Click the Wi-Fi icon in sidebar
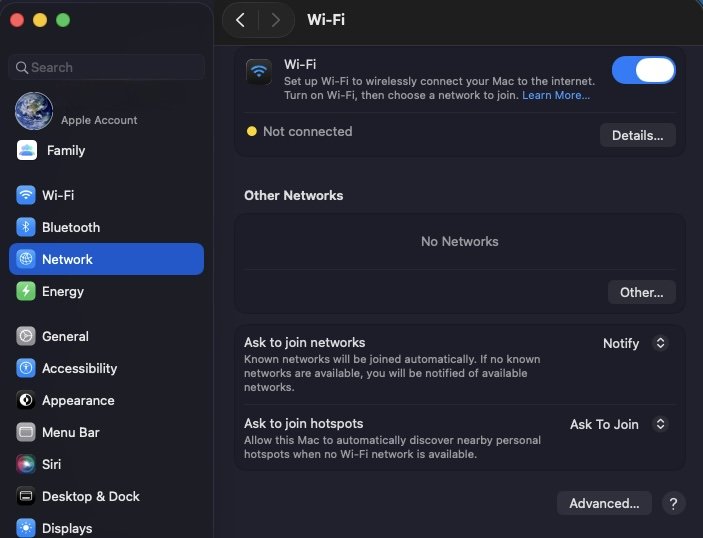The image size is (703, 538). pyautogui.click(x=26, y=195)
